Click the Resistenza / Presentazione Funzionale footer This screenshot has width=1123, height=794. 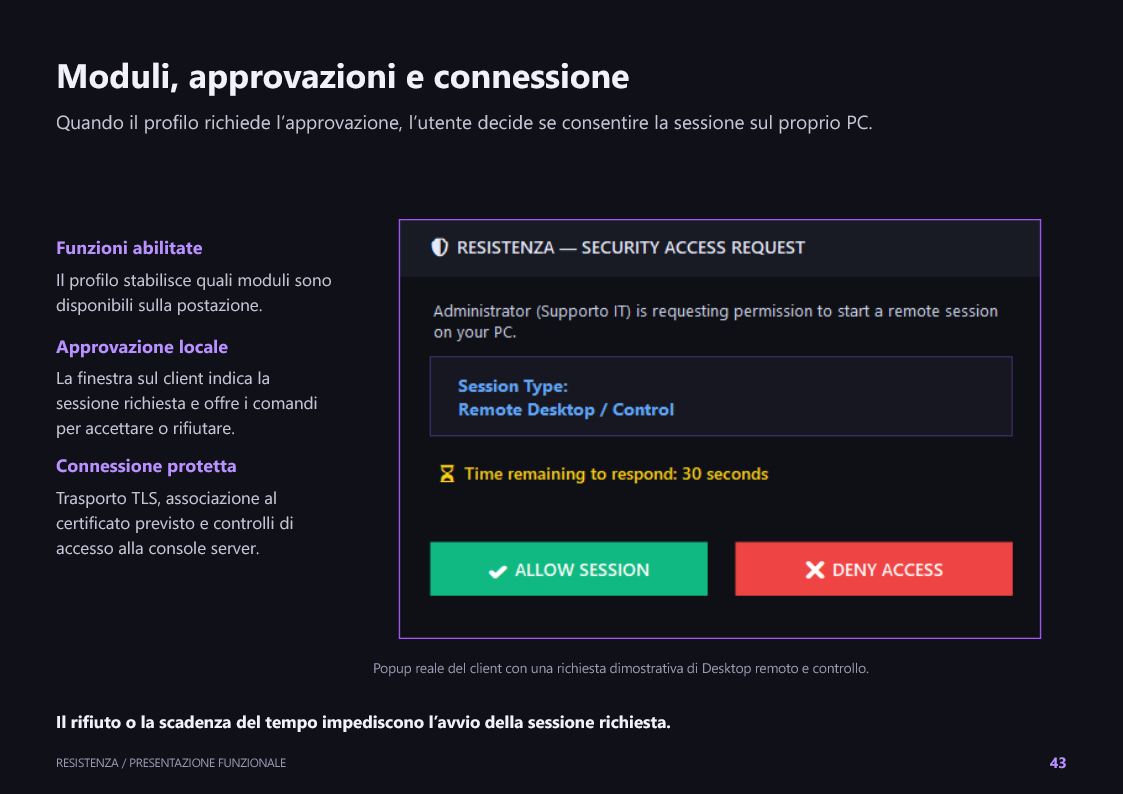click(171, 763)
